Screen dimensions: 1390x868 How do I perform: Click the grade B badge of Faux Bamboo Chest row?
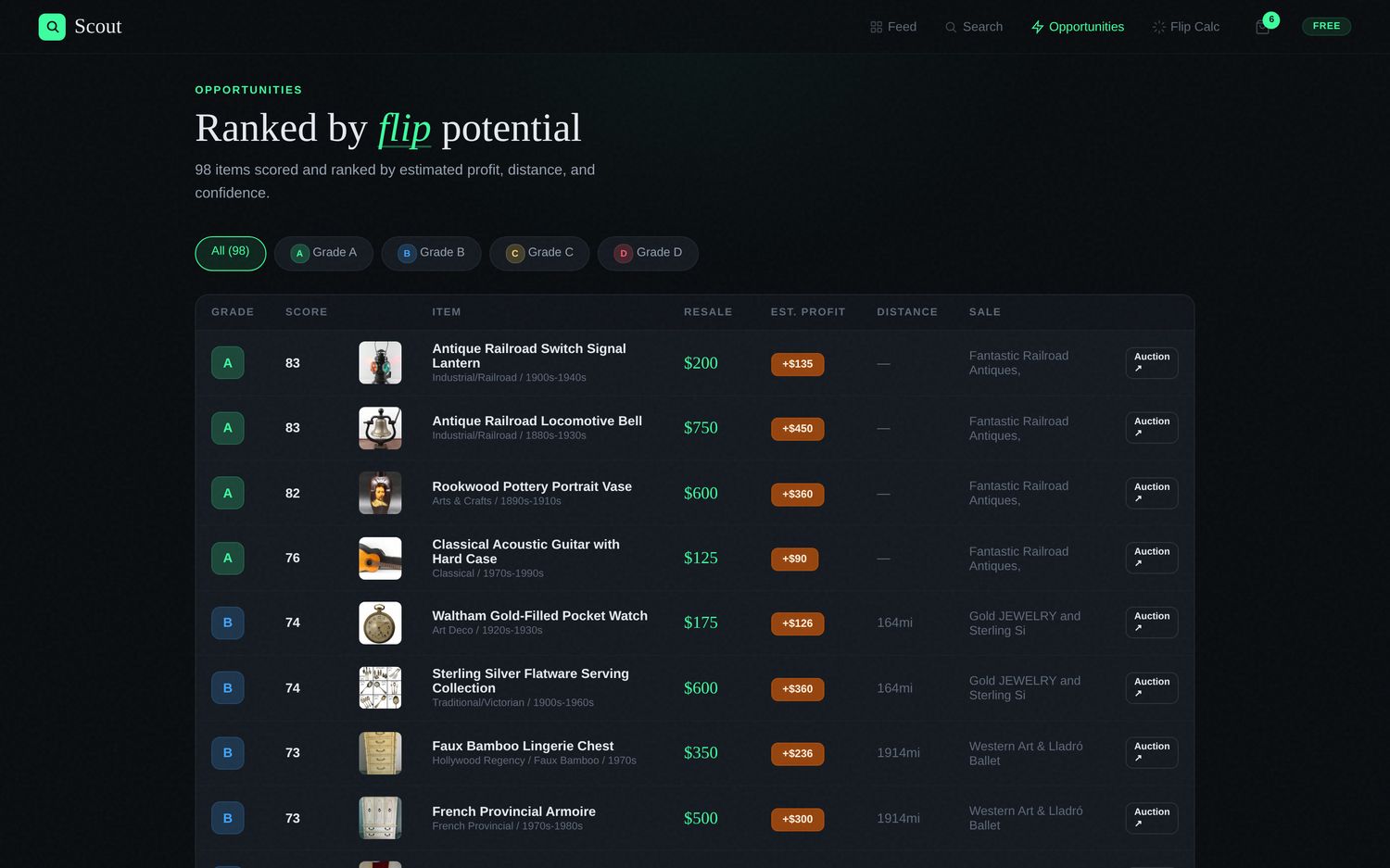click(x=228, y=753)
